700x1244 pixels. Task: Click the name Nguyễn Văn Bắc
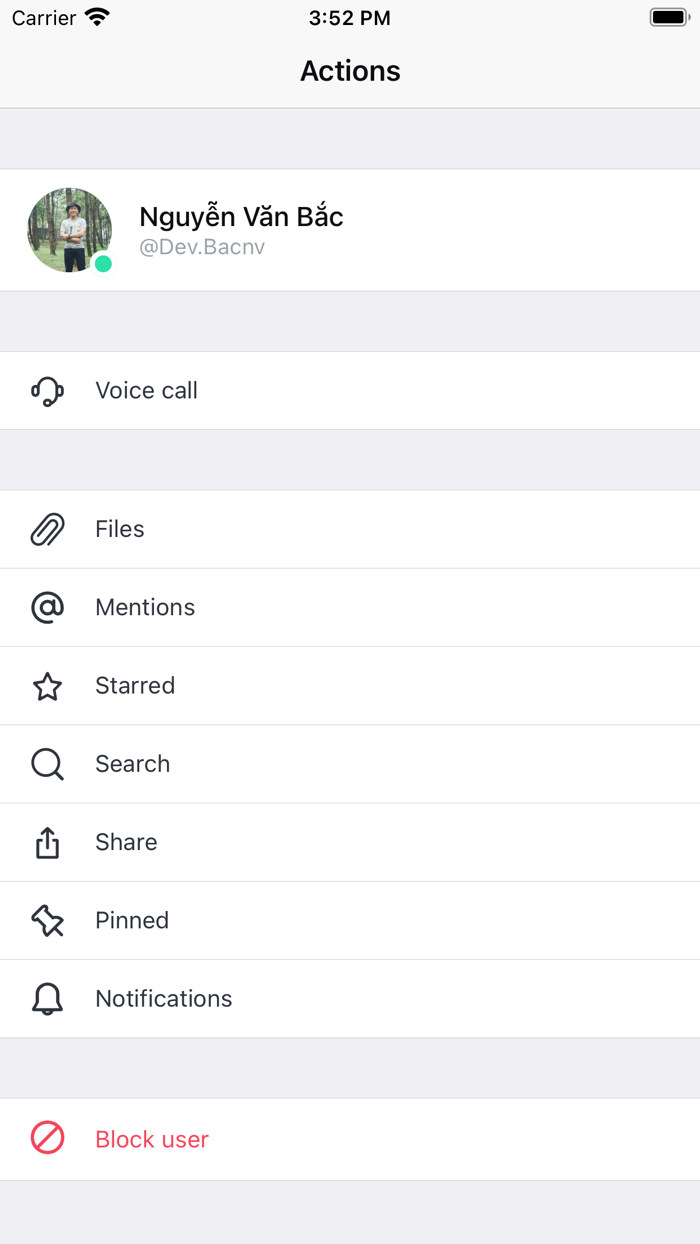241,216
